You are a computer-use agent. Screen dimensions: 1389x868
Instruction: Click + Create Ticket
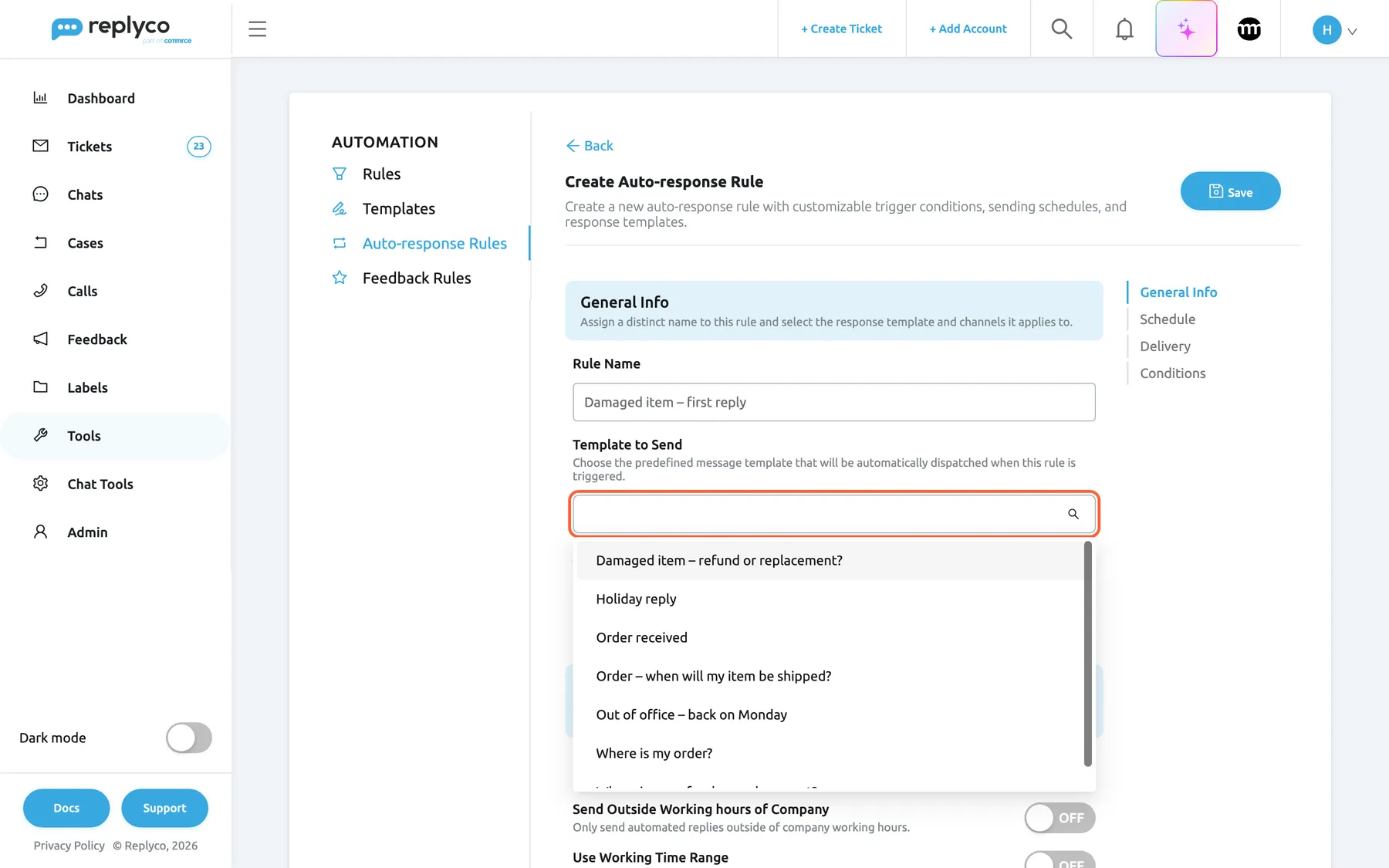pyautogui.click(x=842, y=29)
